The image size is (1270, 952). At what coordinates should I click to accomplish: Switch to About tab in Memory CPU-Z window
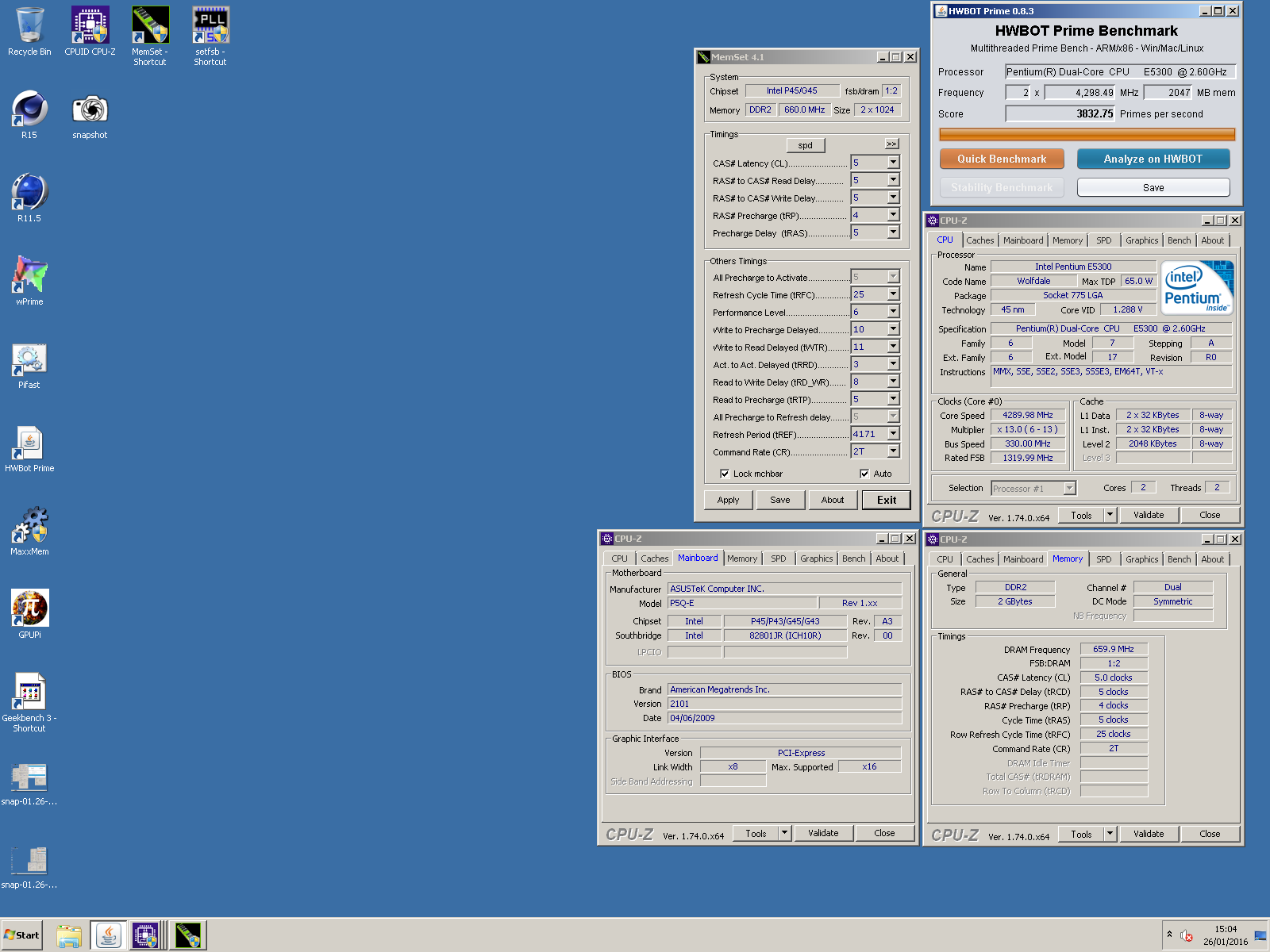point(1212,559)
